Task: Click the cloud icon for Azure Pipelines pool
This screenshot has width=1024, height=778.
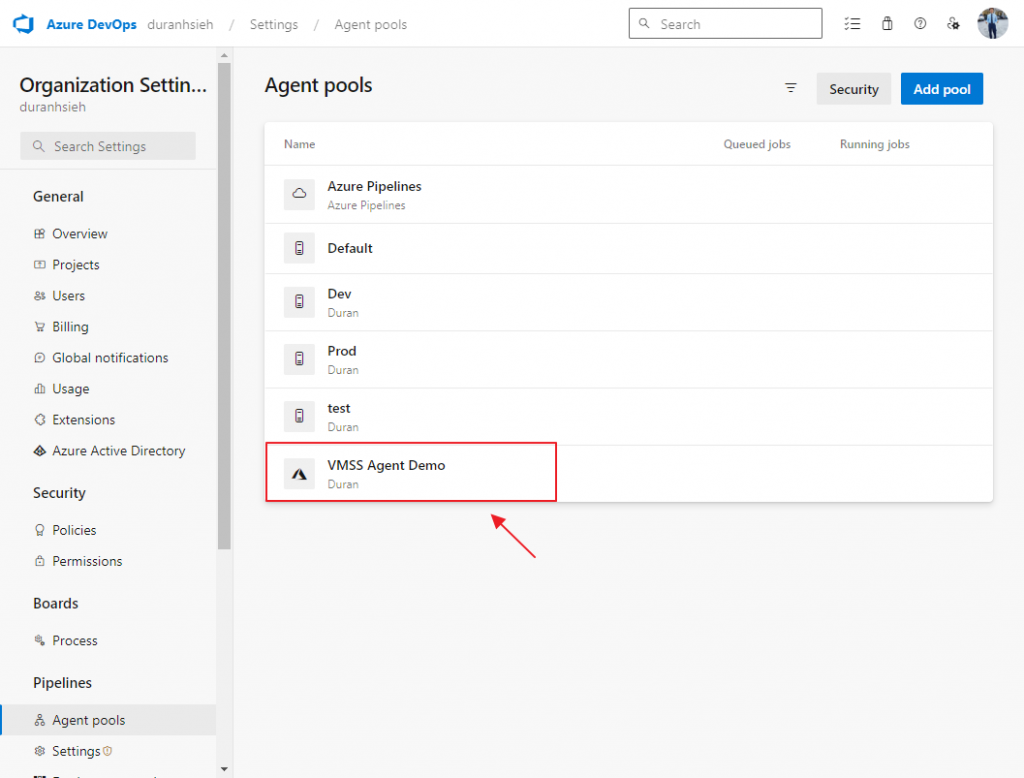Action: point(299,194)
